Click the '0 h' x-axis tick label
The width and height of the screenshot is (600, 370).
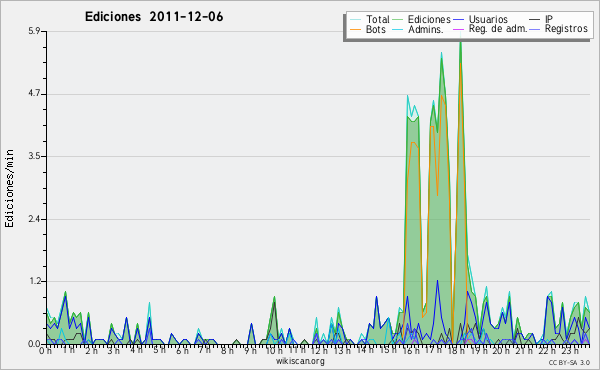pos(45,350)
